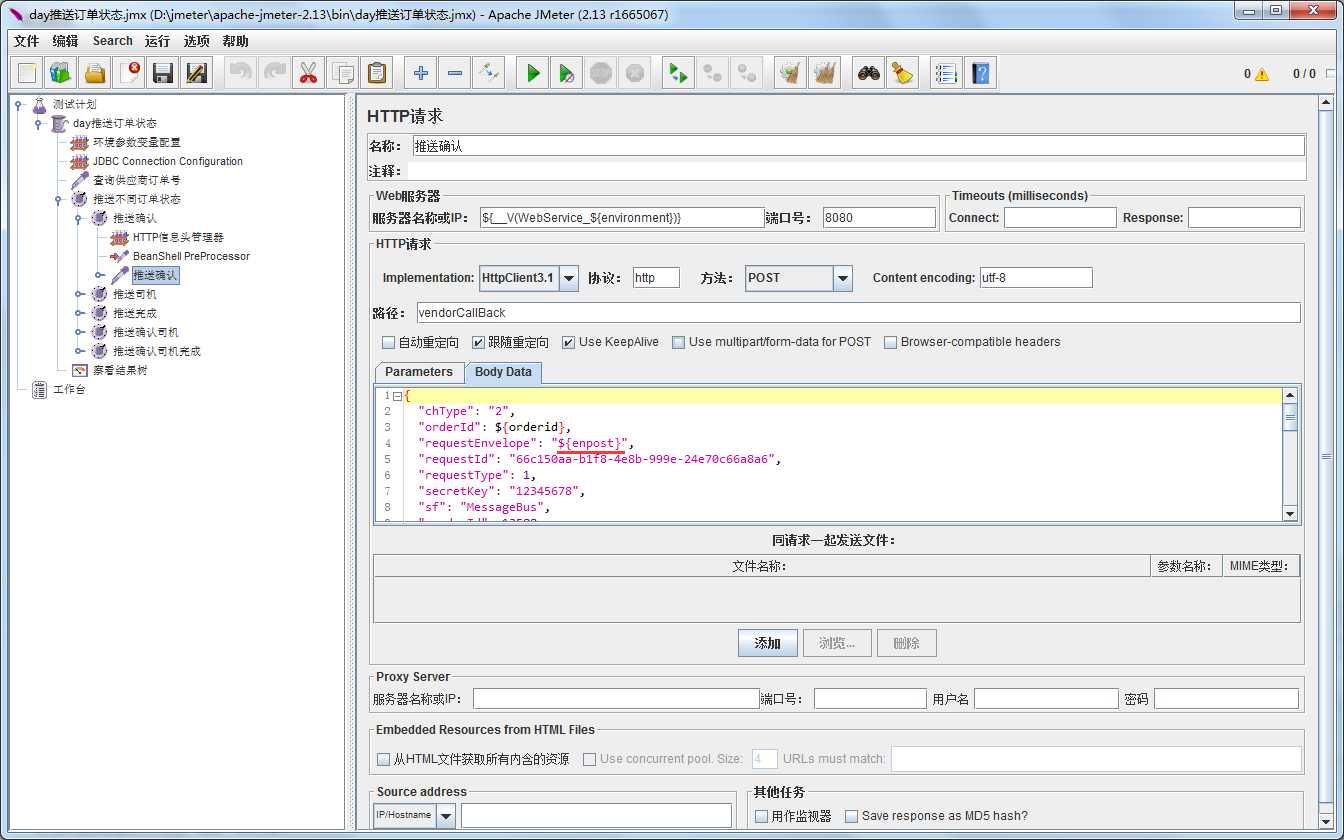This screenshot has width=1344, height=840.
Task: Click into the 路径 vendorCallBack field
Action: [x=858, y=313]
